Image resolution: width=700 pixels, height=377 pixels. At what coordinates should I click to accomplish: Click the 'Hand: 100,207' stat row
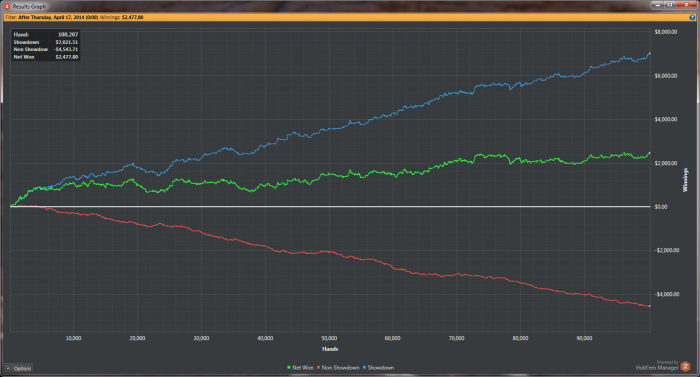[46, 34]
